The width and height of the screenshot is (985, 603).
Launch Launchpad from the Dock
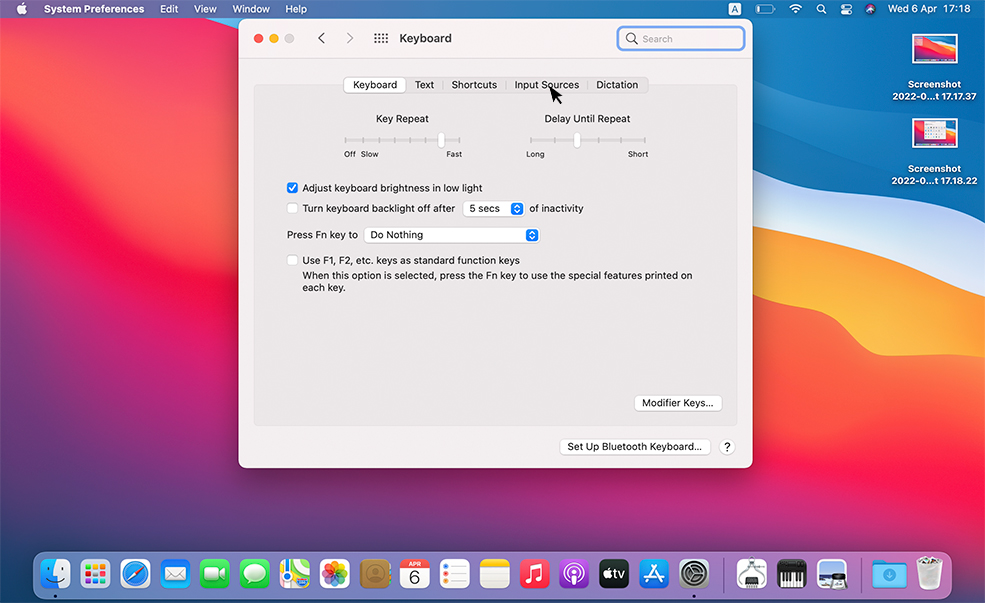(95, 573)
